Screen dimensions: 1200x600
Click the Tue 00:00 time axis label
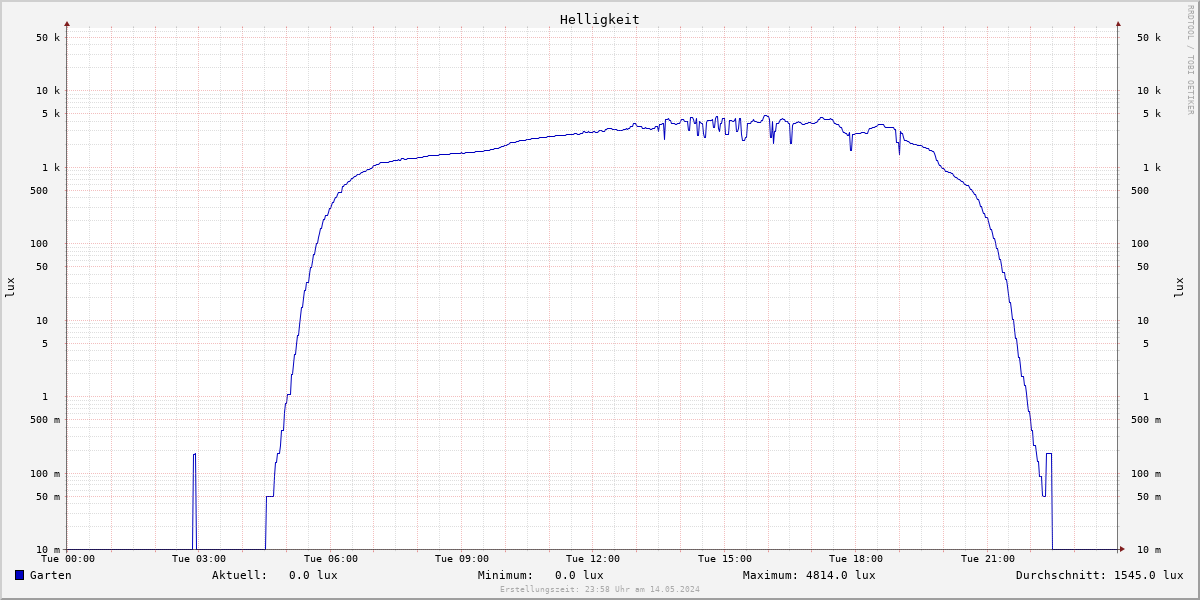(x=68, y=559)
